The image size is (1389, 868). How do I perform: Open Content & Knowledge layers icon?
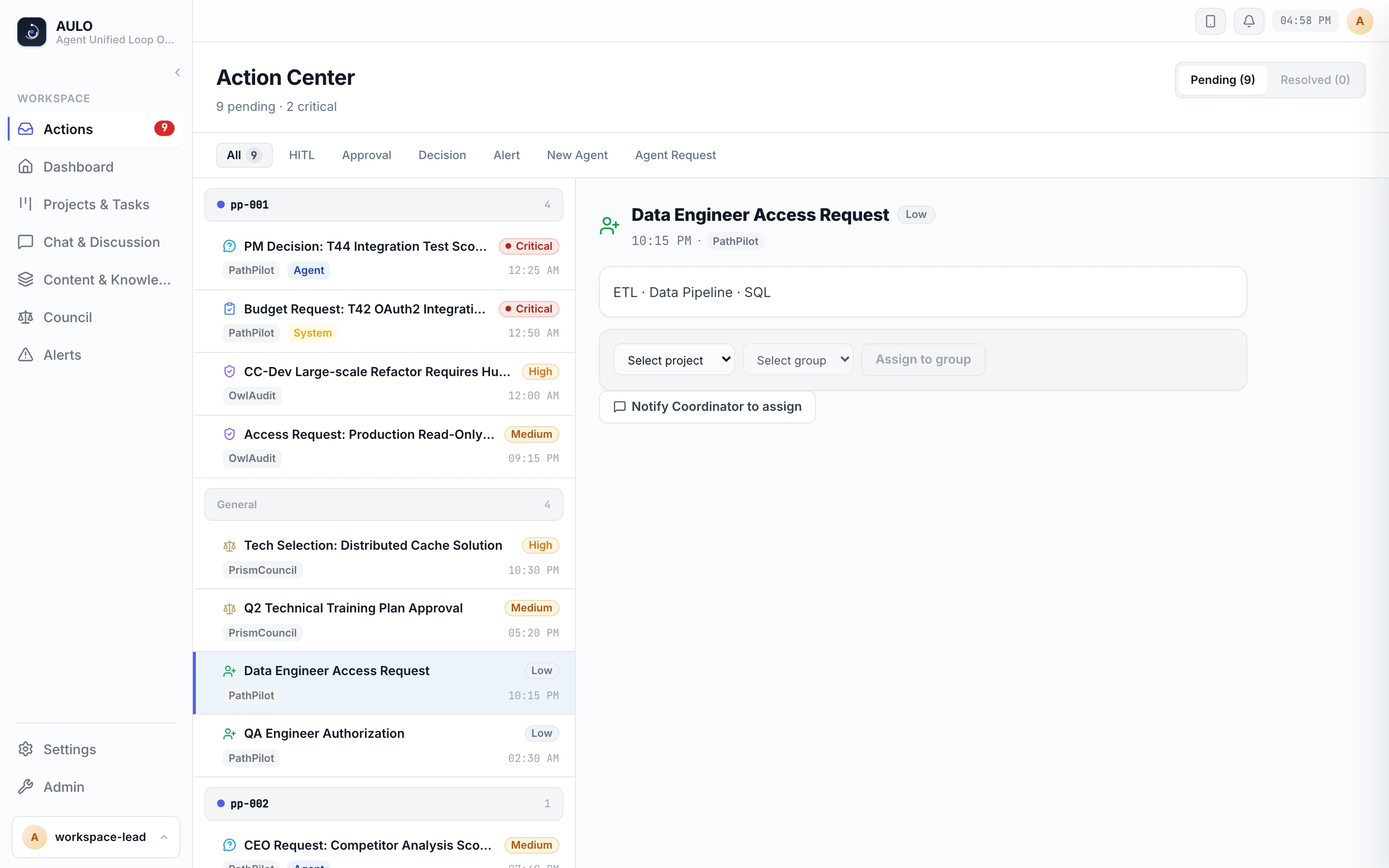pos(26,280)
